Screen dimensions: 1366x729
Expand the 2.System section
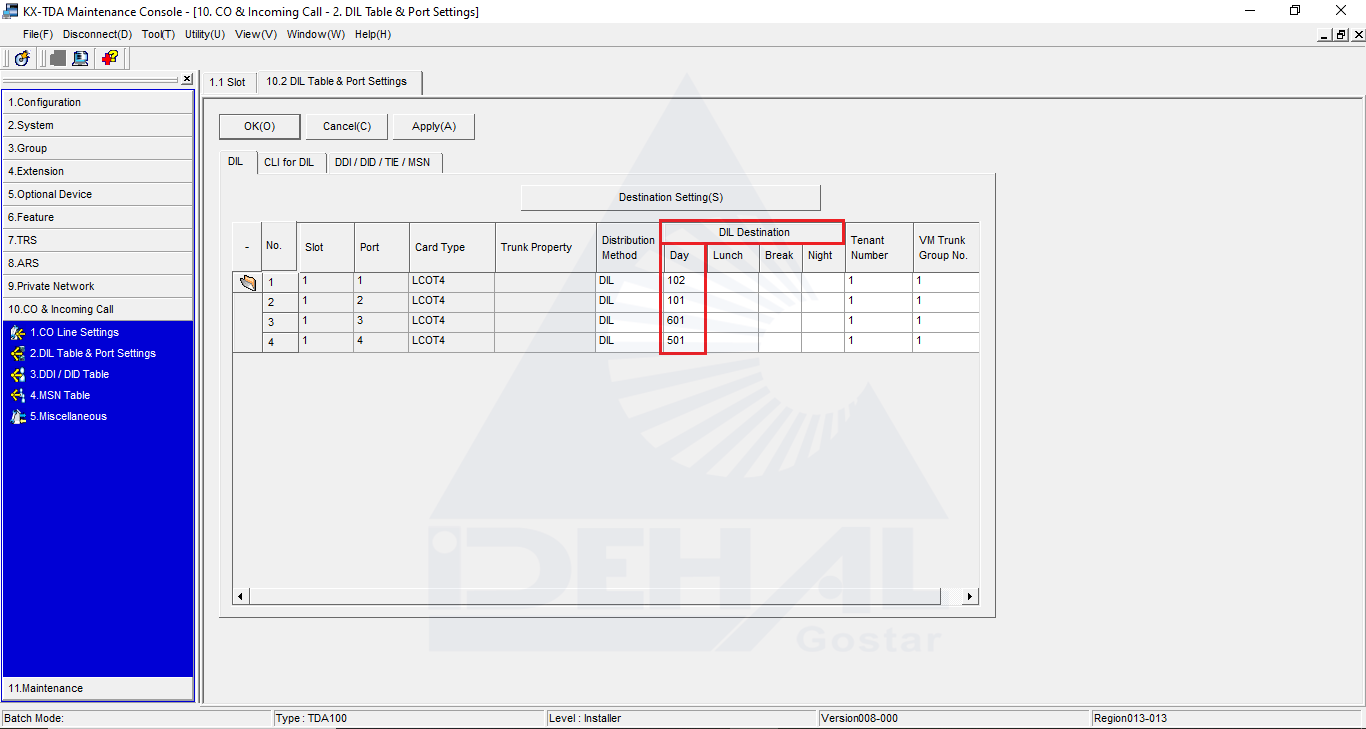98,125
